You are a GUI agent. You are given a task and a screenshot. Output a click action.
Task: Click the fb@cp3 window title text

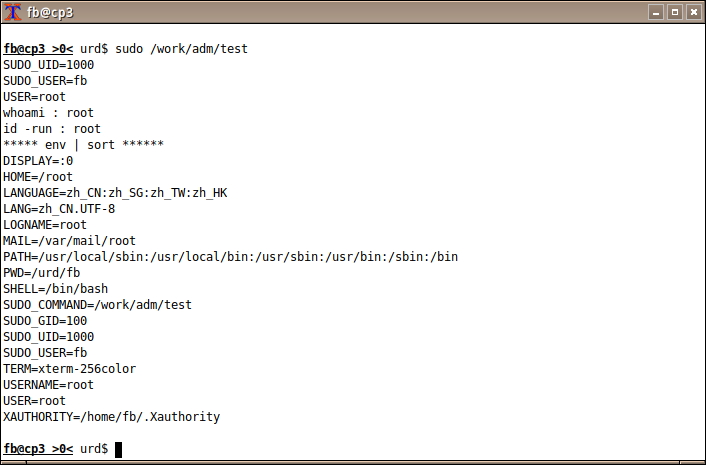pos(50,13)
